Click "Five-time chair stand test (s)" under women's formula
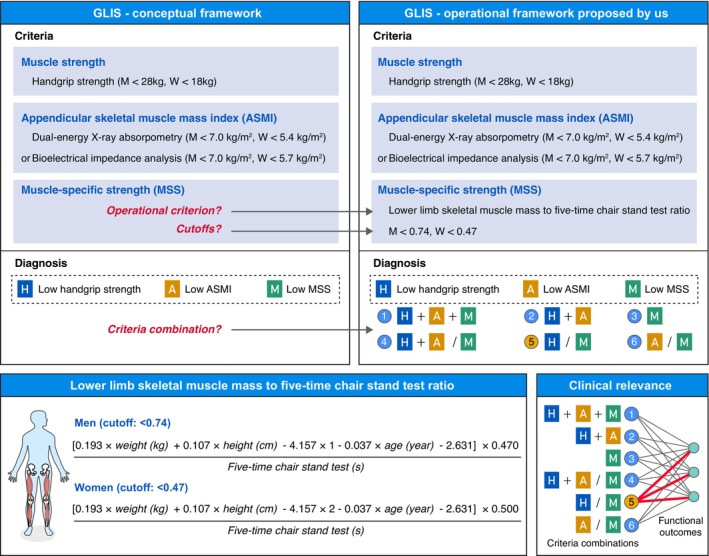 [x=296, y=531]
